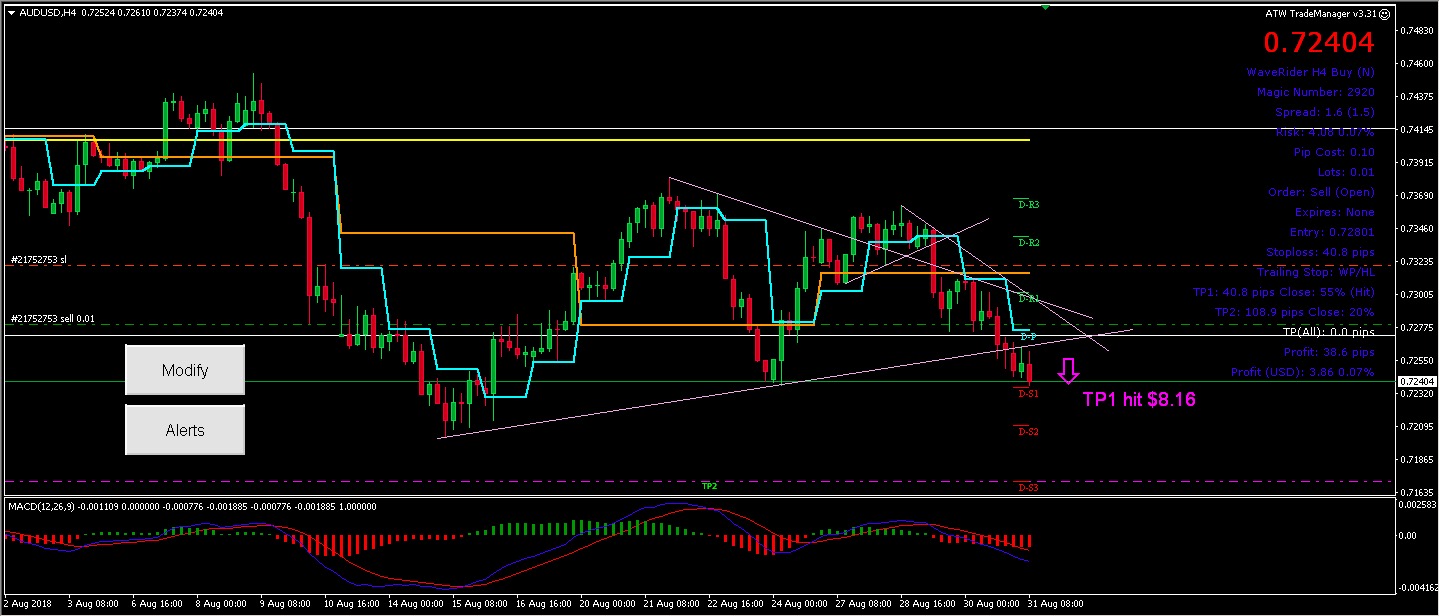Click the 'TP1: 40.8 pips Close: 55% (Hit)' line
Image resolution: width=1440 pixels, height=616 pixels.
tap(1283, 293)
